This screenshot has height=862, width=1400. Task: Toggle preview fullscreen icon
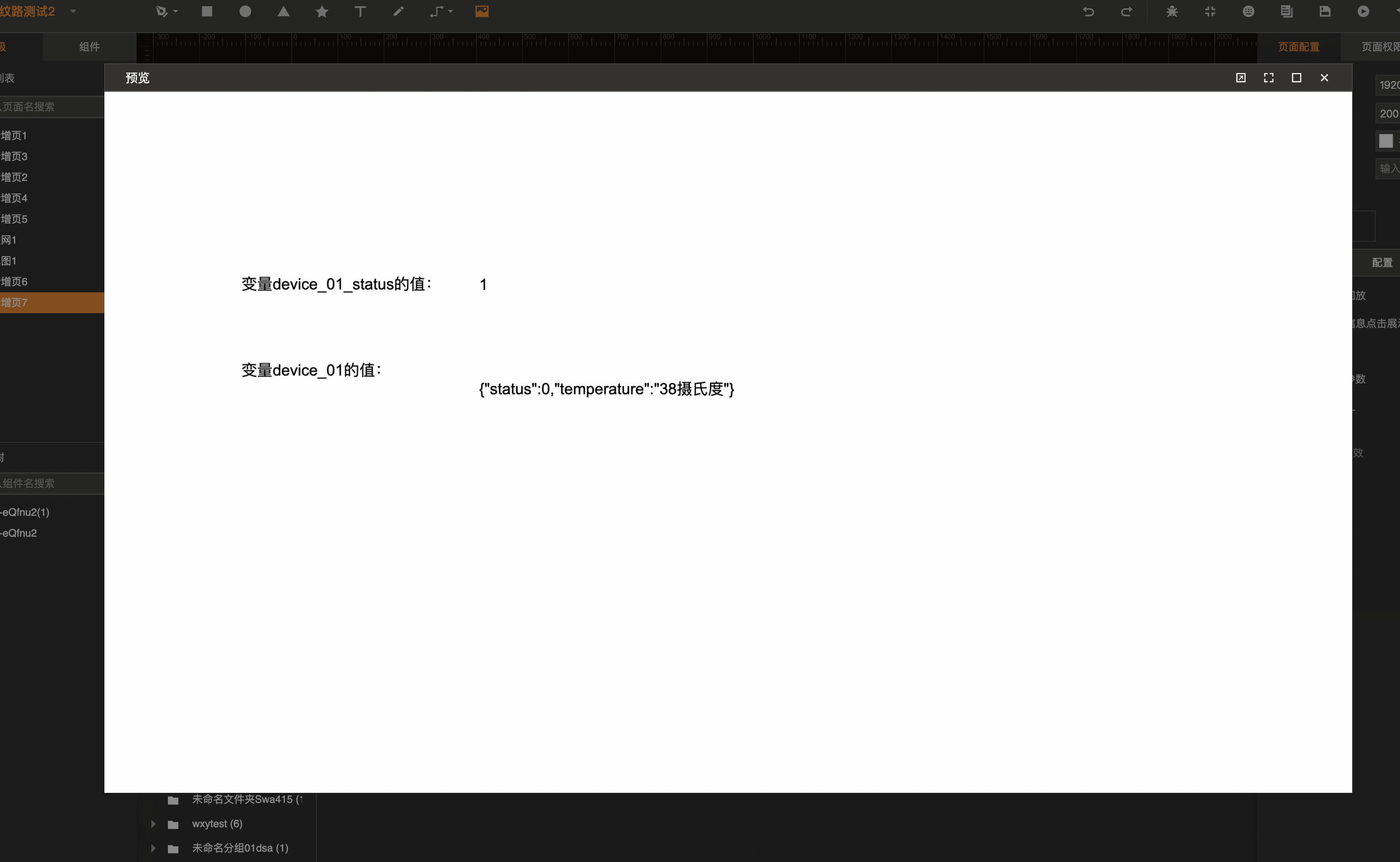point(1268,77)
